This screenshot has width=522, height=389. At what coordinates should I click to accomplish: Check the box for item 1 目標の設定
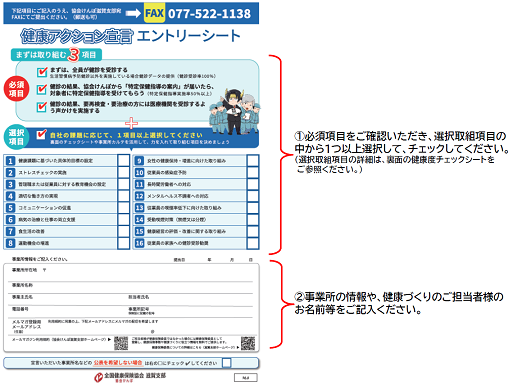coord(124,161)
